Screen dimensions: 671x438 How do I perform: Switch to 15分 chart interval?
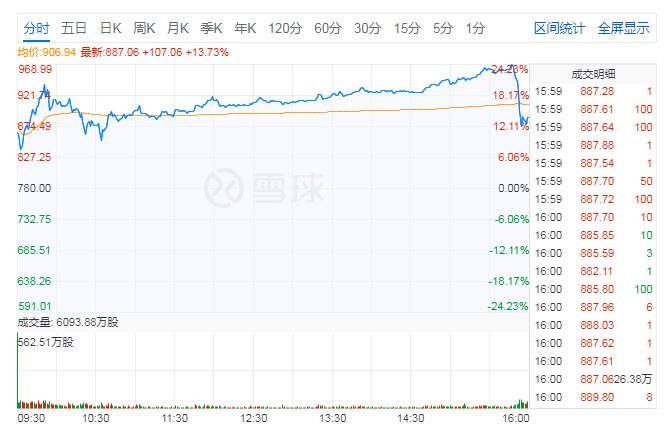click(x=407, y=28)
